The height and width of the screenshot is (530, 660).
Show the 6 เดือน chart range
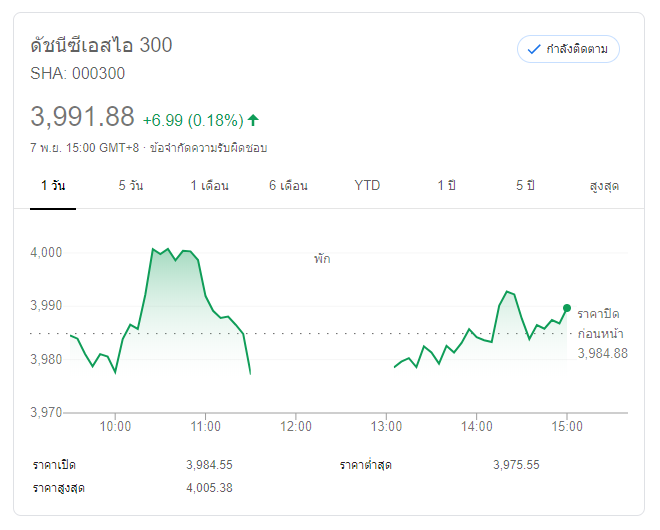(x=288, y=185)
